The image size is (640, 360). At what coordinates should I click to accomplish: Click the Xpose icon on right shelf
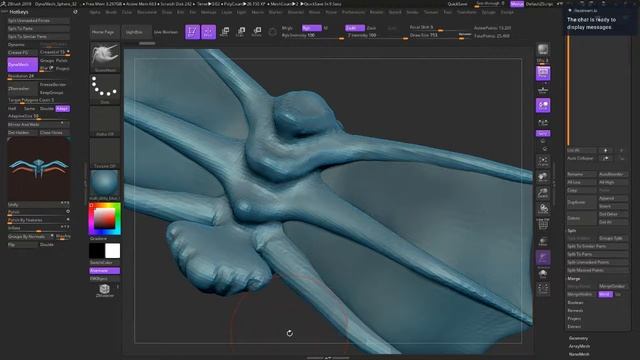[543, 289]
